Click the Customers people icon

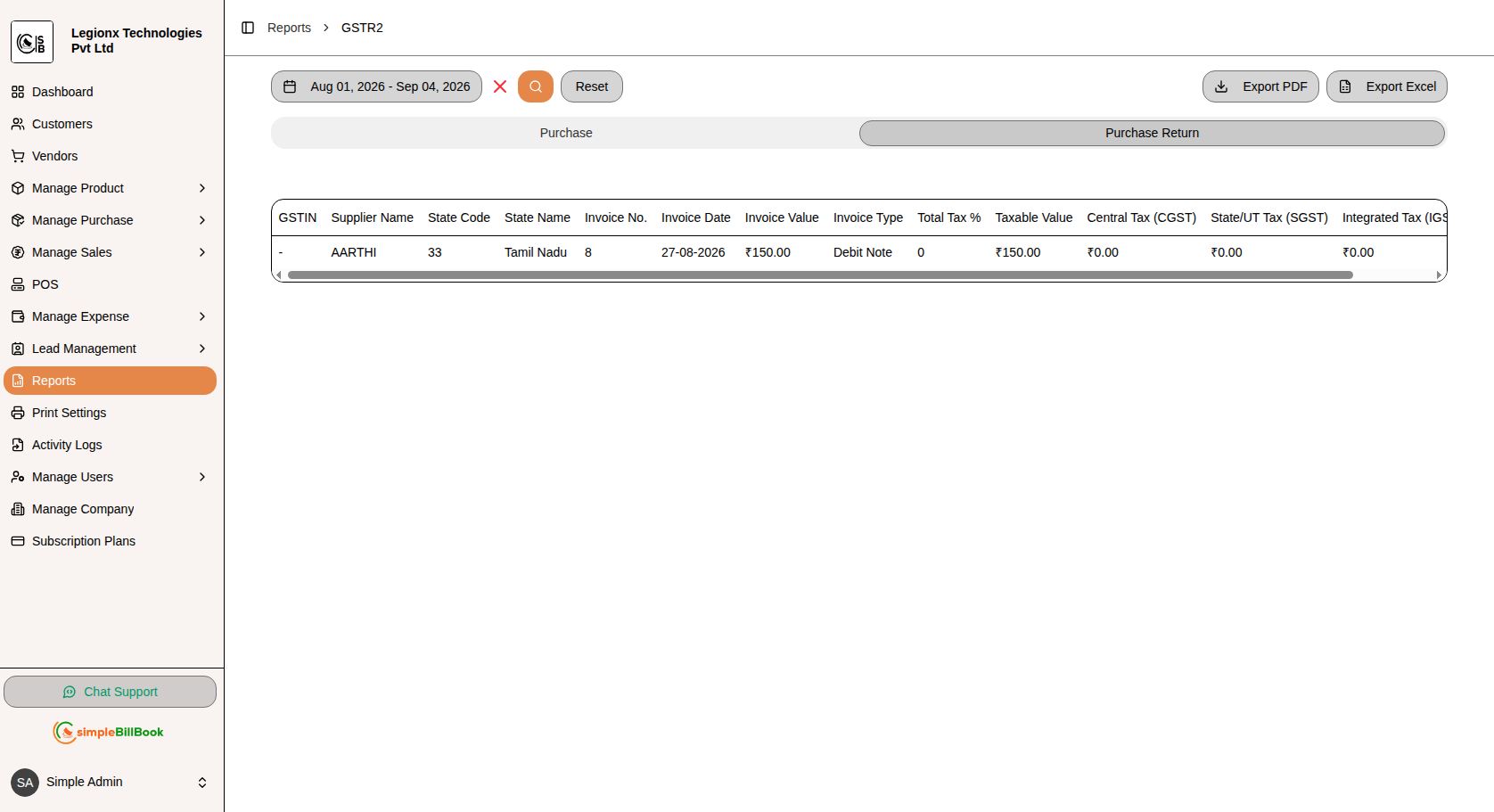coord(18,124)
